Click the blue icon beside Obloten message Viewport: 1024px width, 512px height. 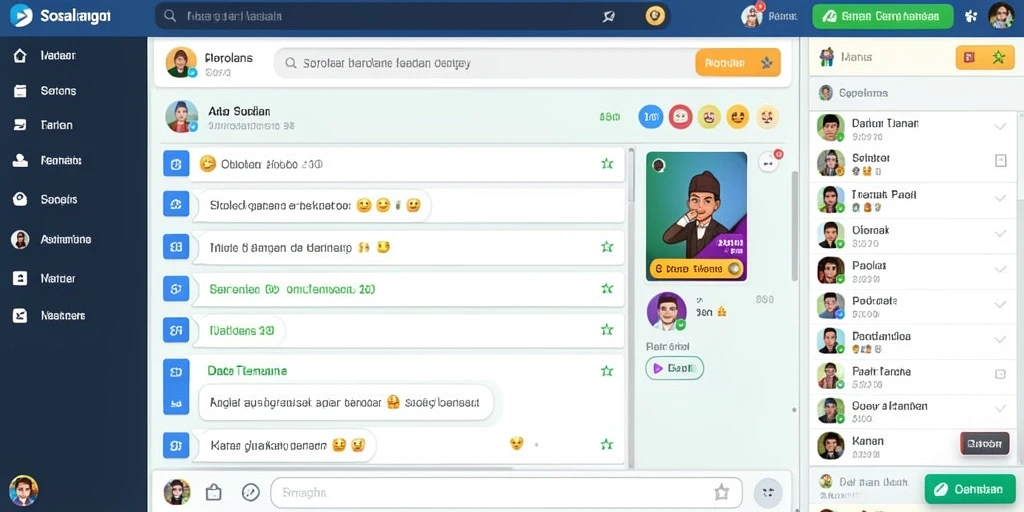(x=176, y=164)
